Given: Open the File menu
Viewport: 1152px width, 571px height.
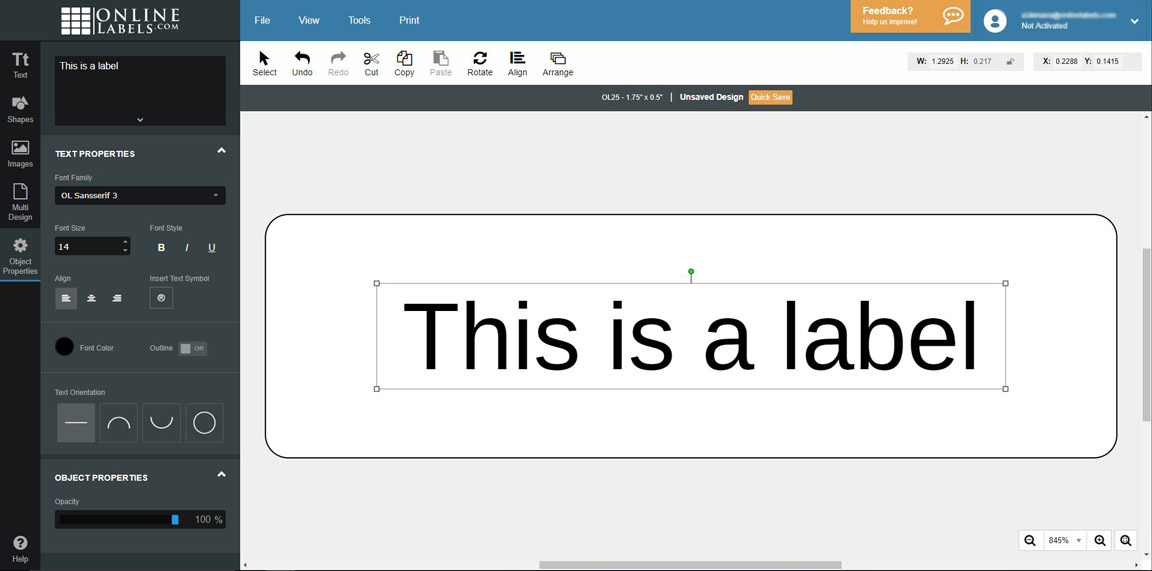Looking at the screenshot, I should pyautogui.click(x=262, y=21).
